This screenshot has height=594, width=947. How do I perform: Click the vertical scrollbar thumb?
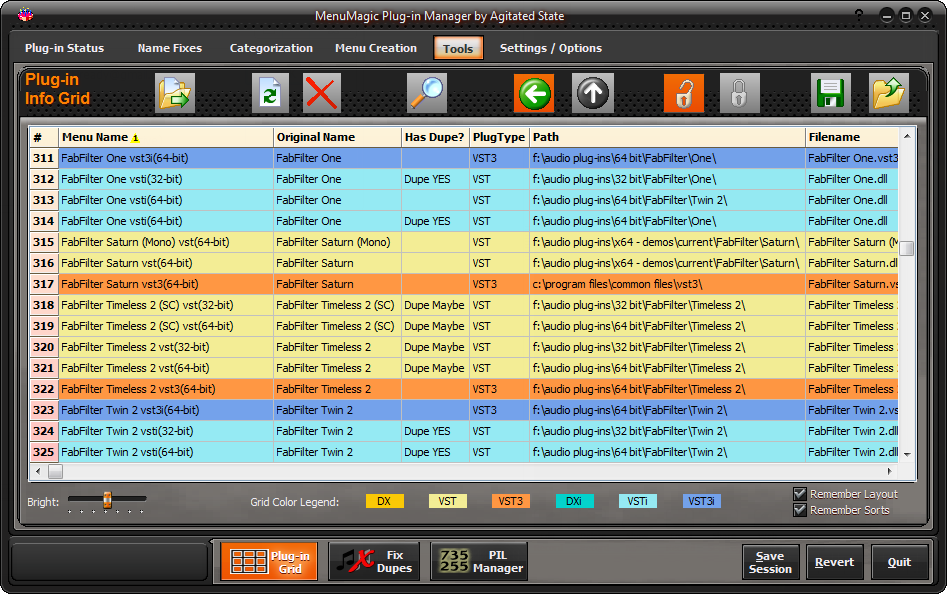907,248
